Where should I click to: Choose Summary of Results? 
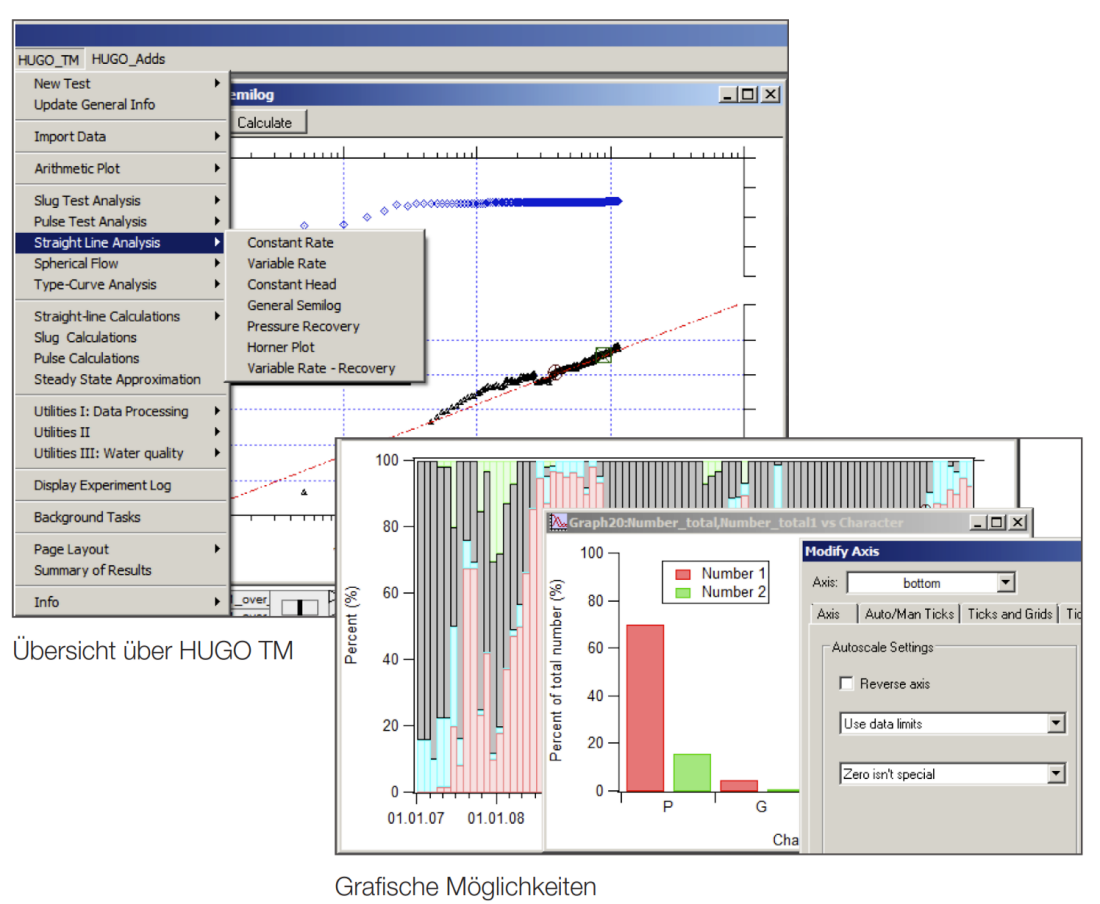[121, 570]
